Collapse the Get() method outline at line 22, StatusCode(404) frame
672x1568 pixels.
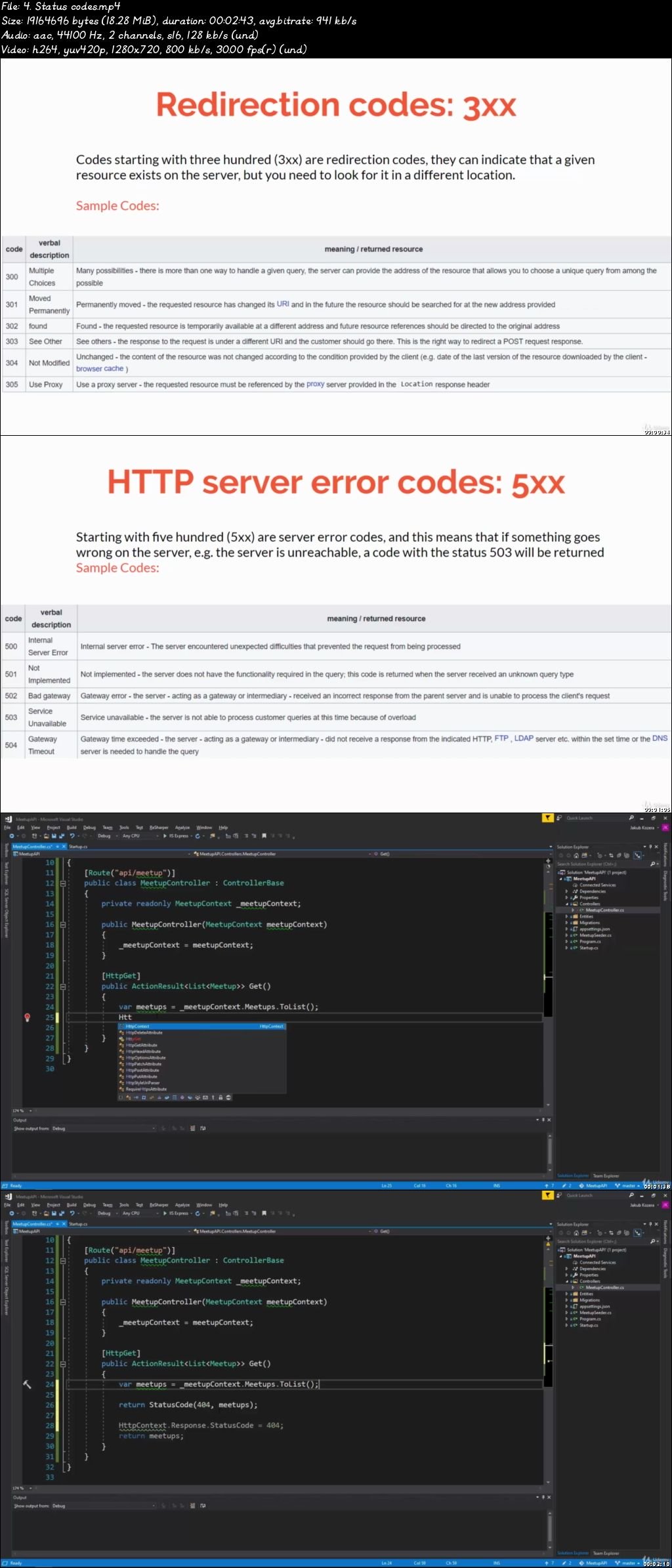63,1364
